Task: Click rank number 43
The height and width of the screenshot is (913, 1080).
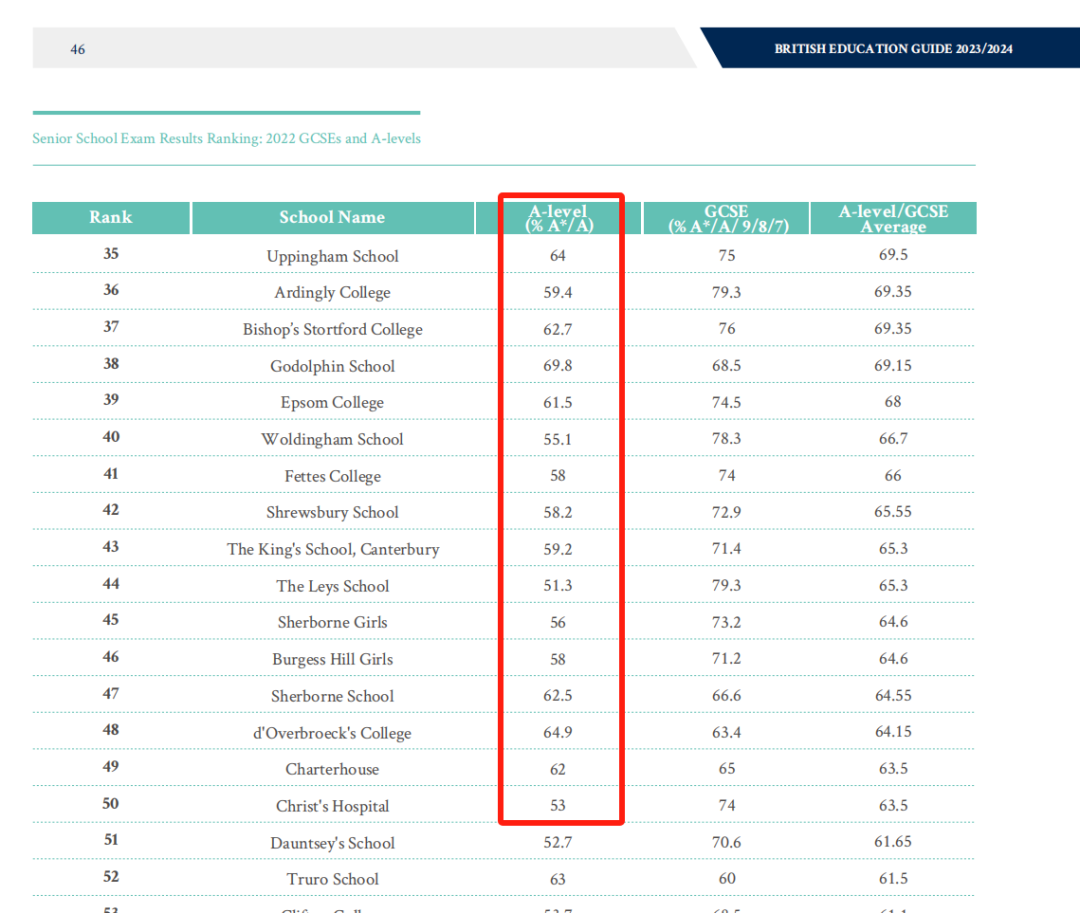Action: click(111, 547)
